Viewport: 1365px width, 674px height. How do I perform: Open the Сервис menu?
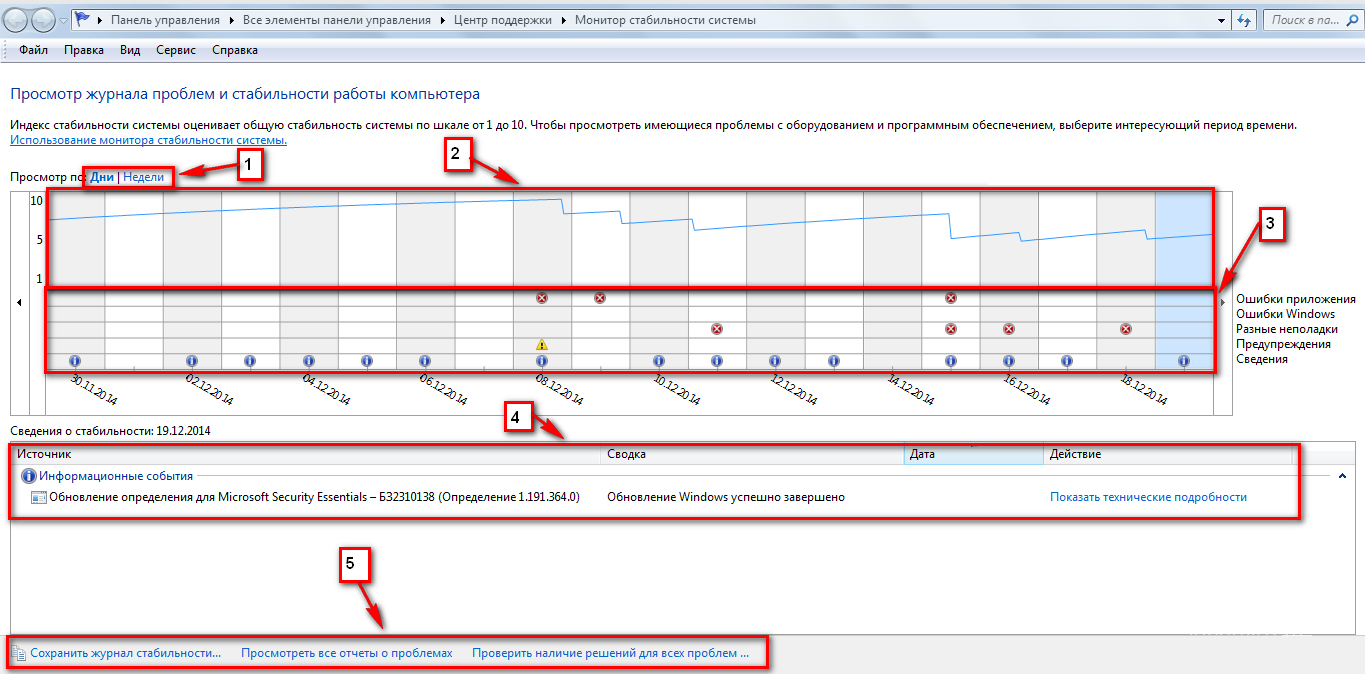tap(176, 50)
